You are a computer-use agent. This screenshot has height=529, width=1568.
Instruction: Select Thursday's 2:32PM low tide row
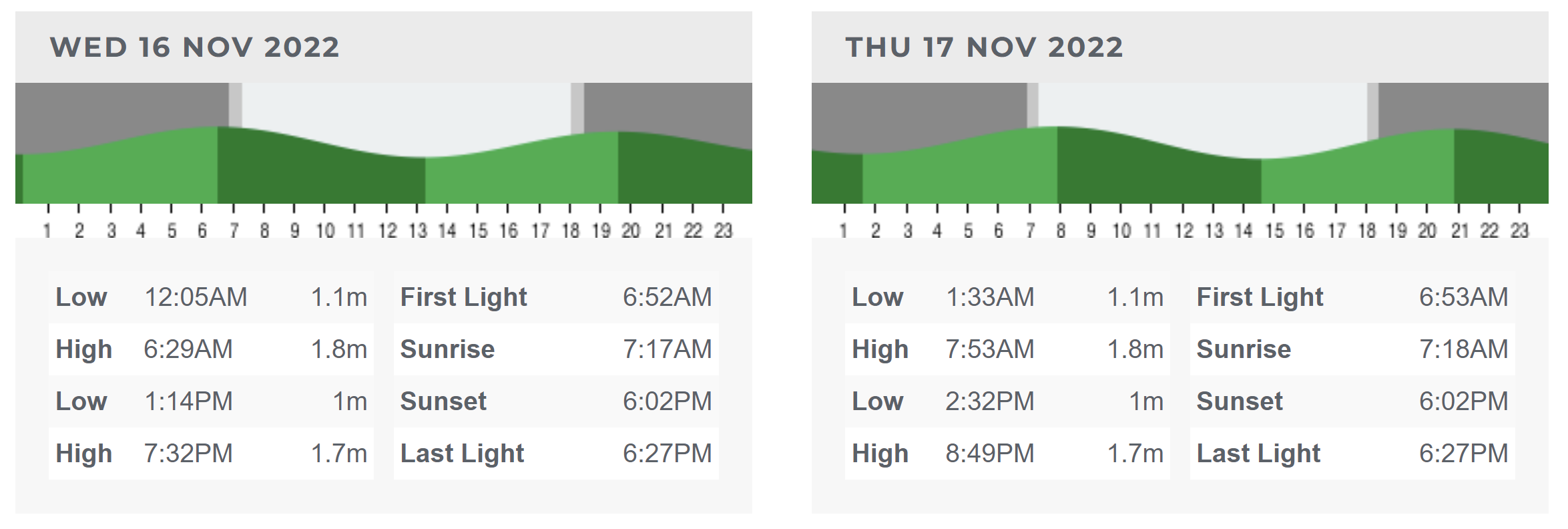pyautogui.click(x=1007, y=401)
